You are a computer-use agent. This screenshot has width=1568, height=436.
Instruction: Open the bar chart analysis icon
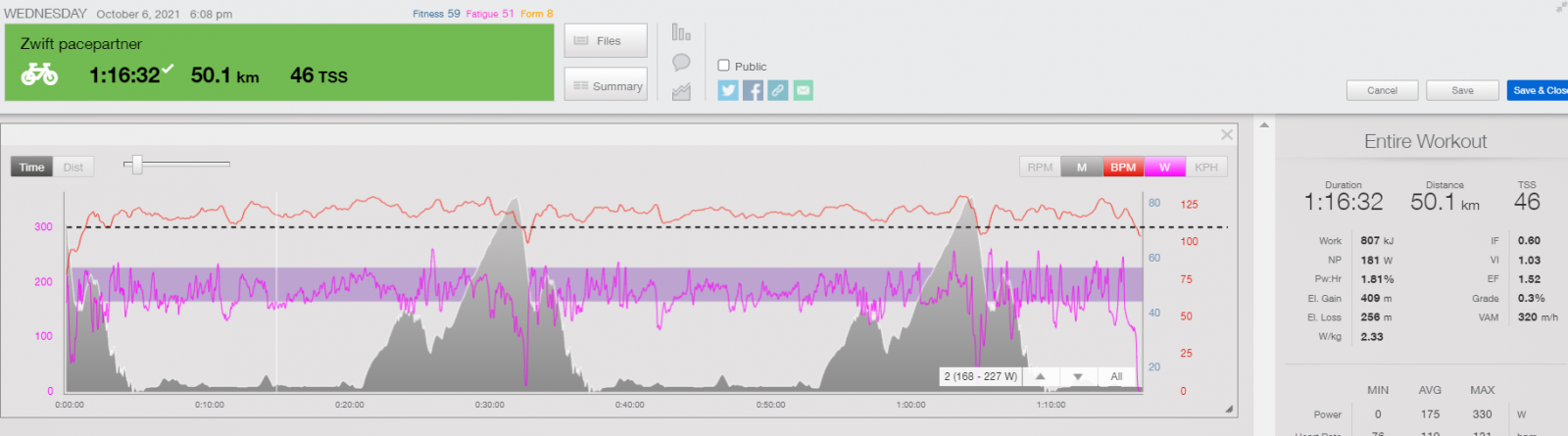coord(681,32)
